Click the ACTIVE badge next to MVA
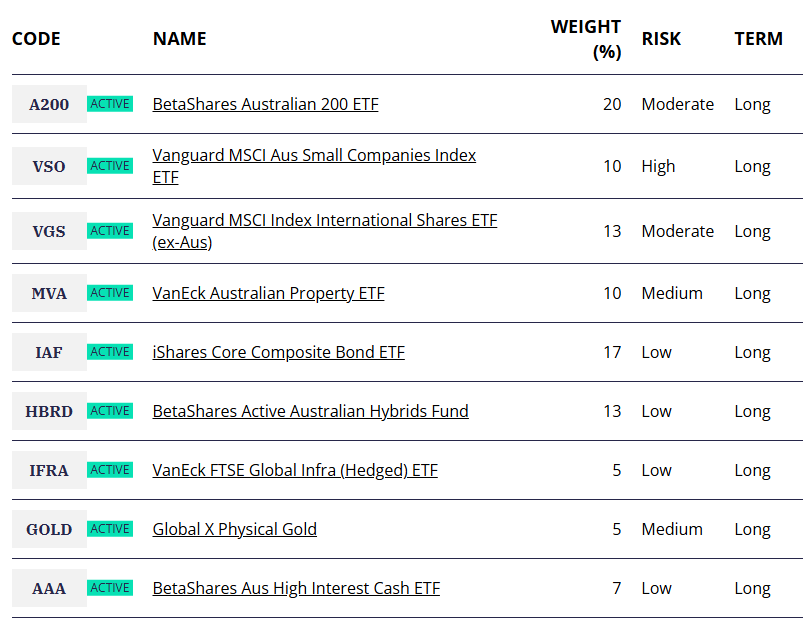 click(110, 293)
